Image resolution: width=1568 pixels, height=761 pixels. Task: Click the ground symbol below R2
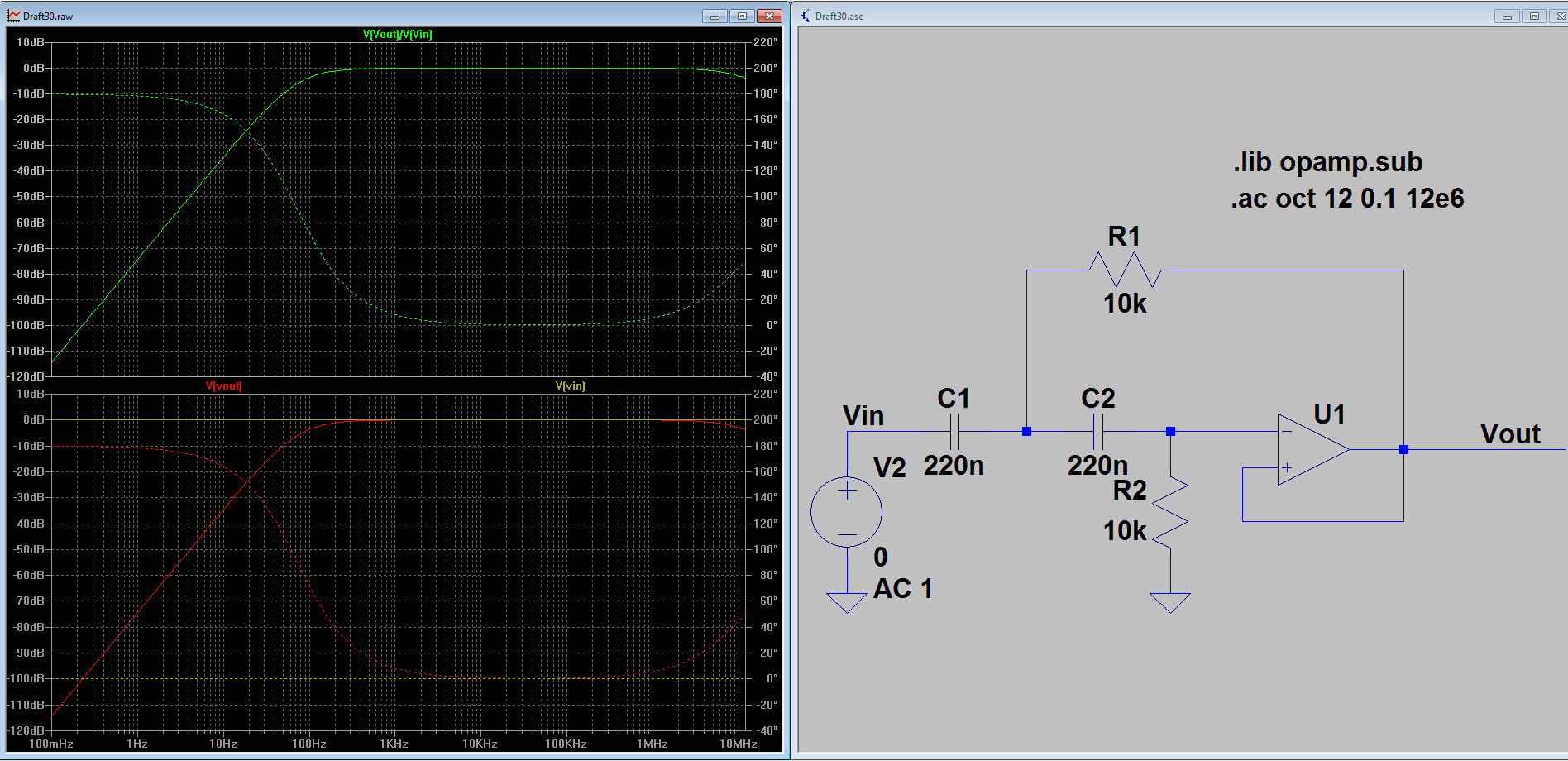coord(1169,600)
